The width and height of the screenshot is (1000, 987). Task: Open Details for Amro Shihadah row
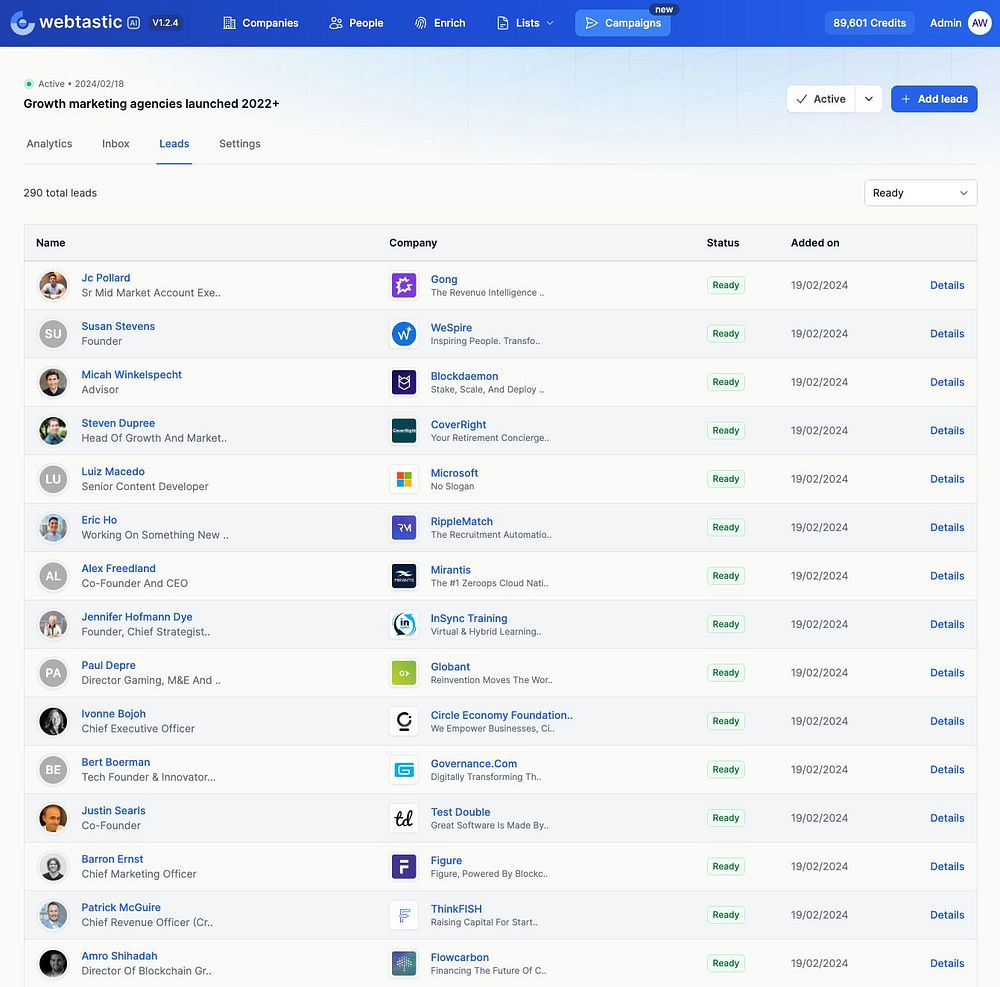coord(947,963)
